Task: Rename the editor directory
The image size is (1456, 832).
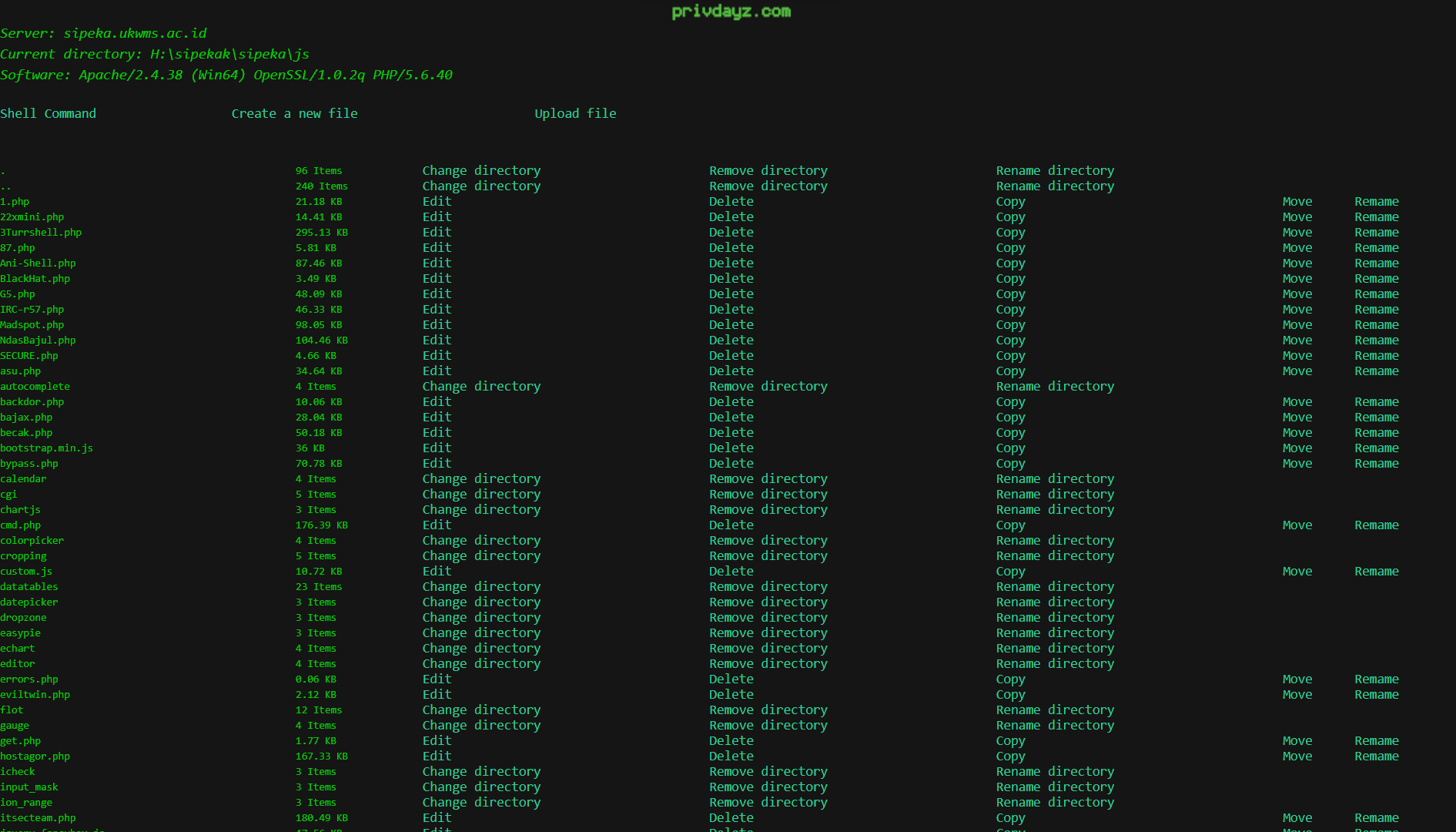Action: point(1055,663)
